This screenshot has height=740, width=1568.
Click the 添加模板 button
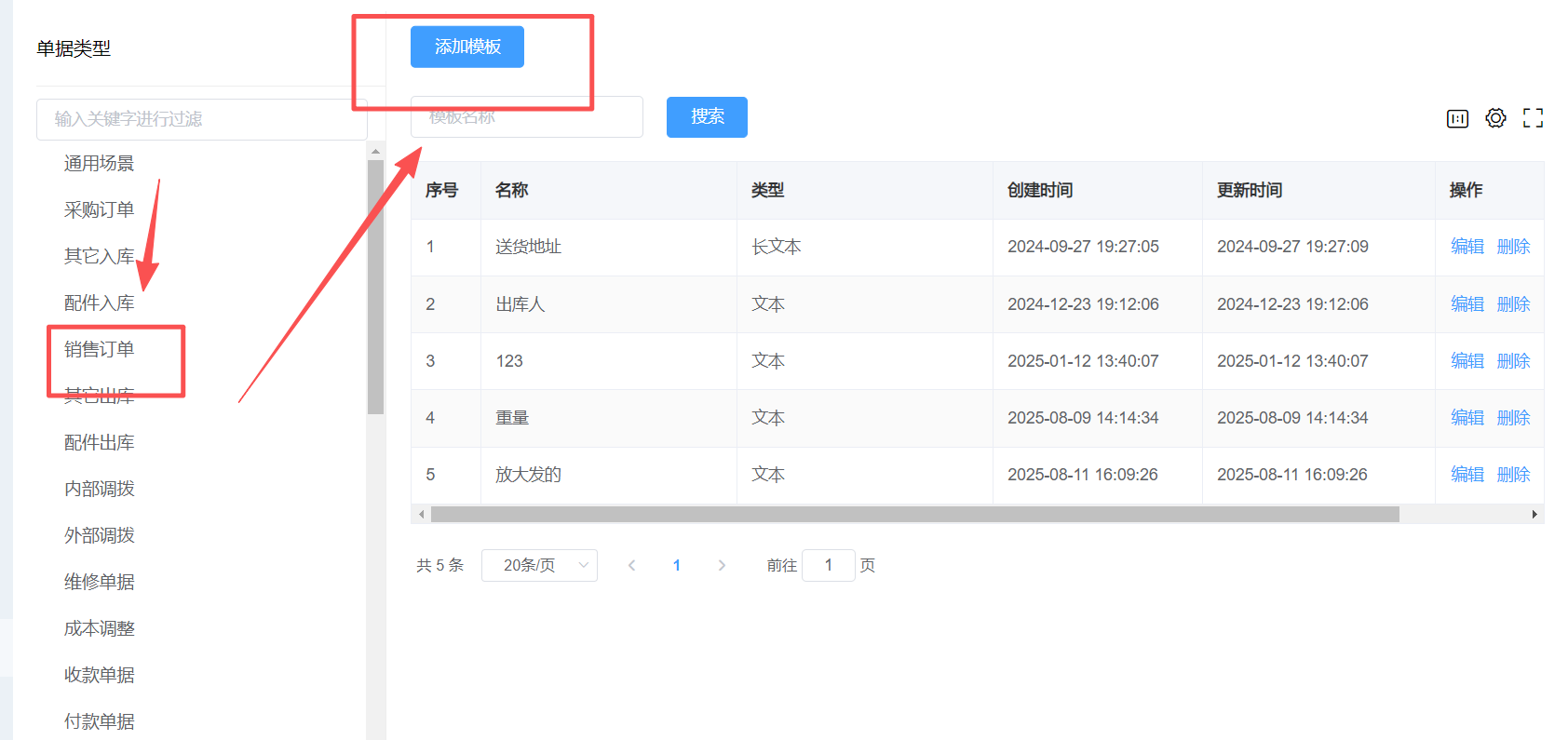[x=467, y=47]
